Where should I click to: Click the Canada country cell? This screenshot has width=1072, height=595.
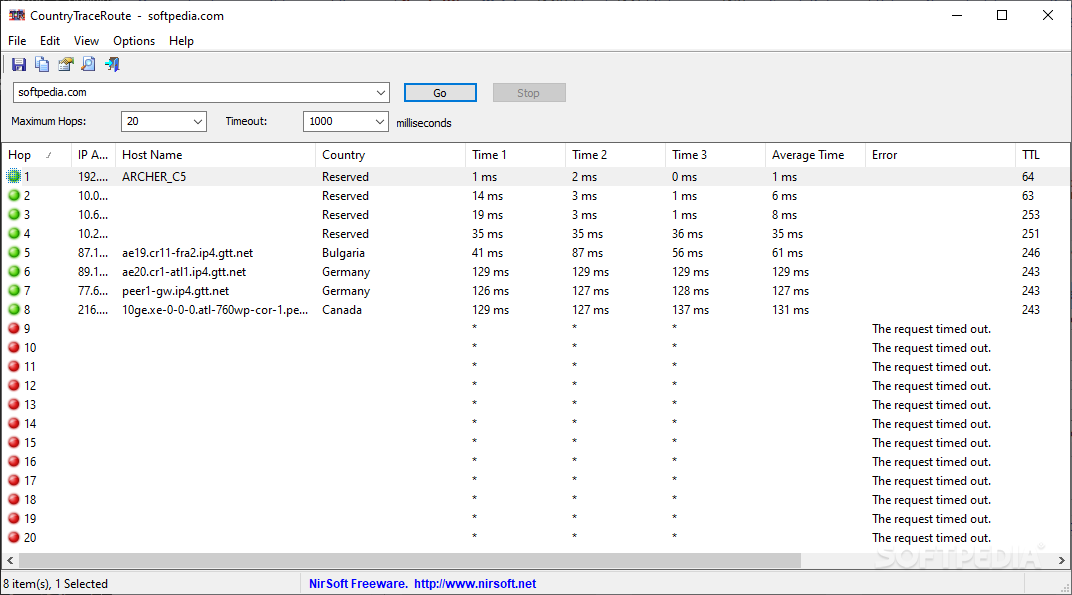pyautogui.click(x=342, y=310)
